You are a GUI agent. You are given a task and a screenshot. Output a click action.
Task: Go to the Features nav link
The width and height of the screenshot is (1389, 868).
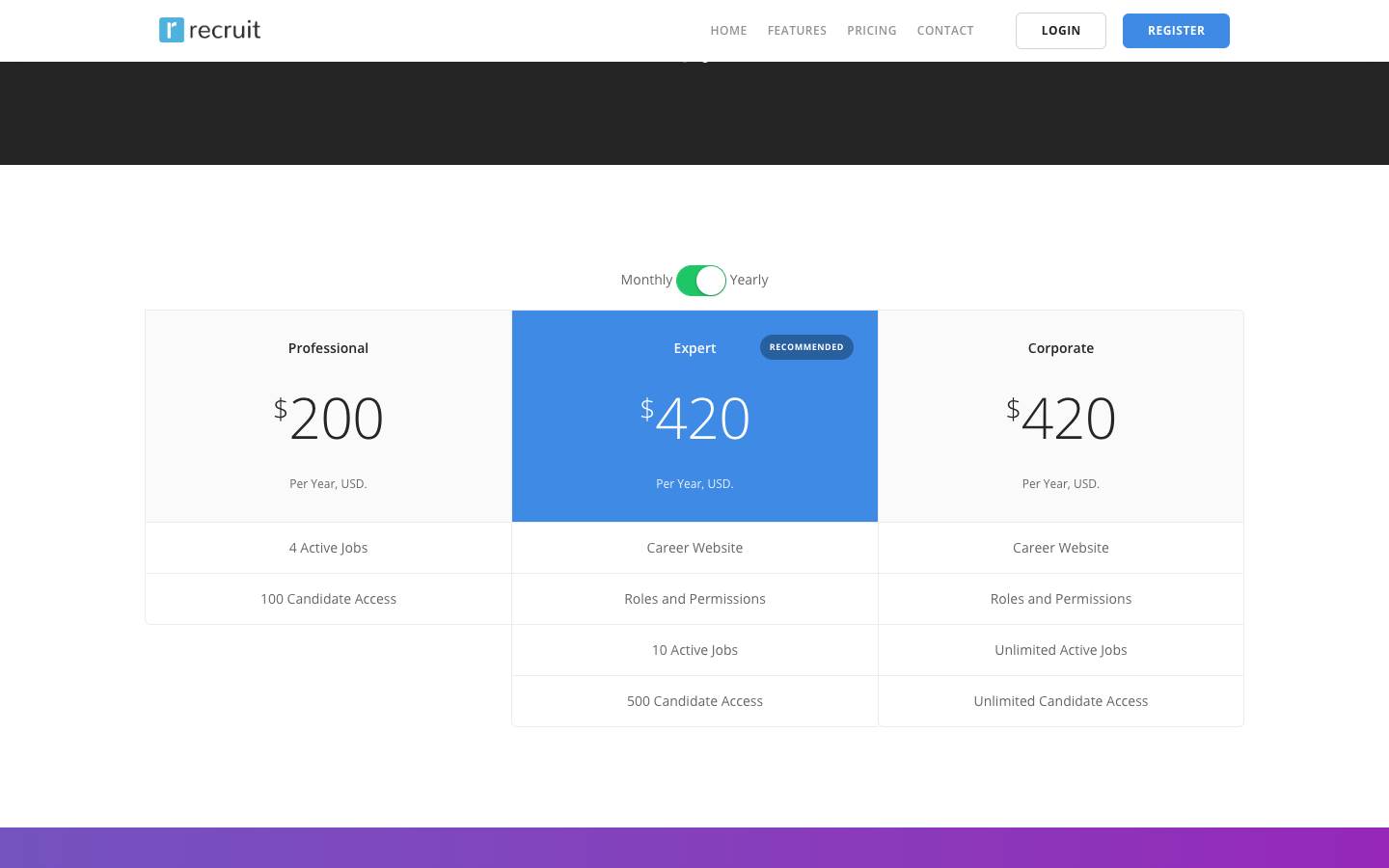click(797, 31)
